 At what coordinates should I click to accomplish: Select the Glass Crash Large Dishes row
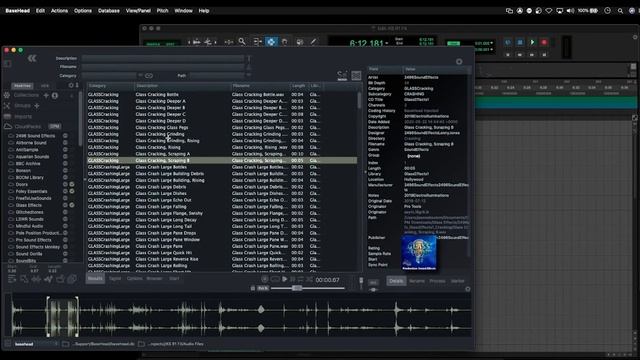click(x=222, y=193)
